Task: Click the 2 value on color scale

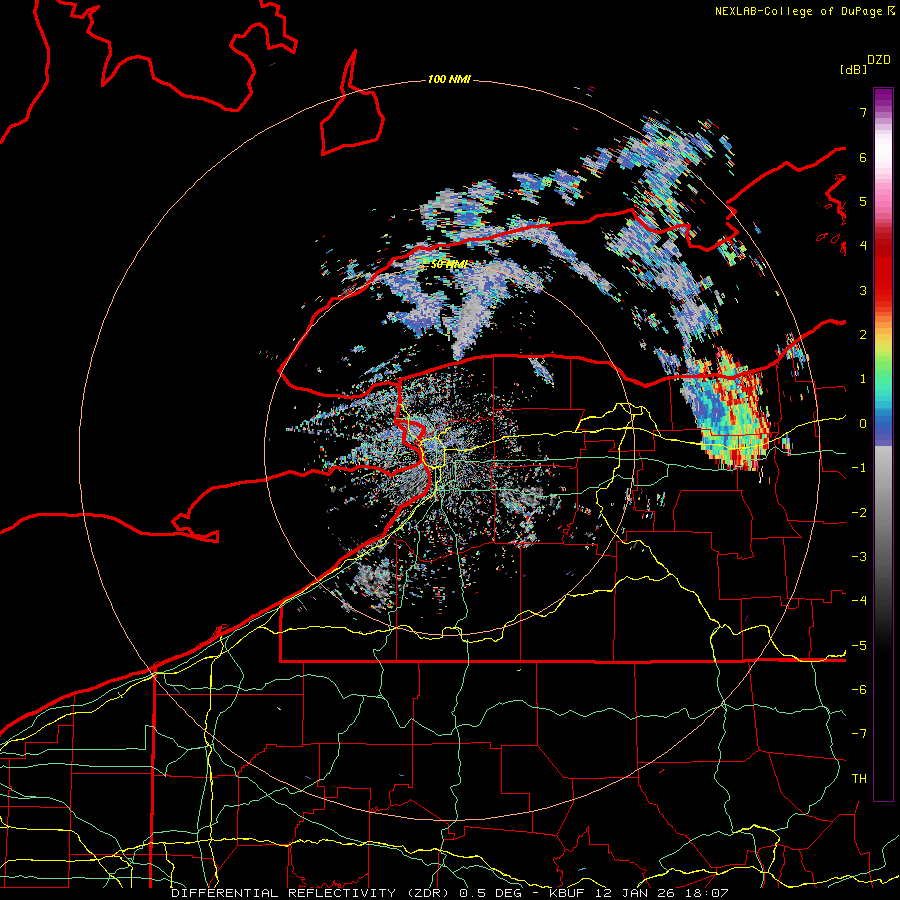Action: 863,335
